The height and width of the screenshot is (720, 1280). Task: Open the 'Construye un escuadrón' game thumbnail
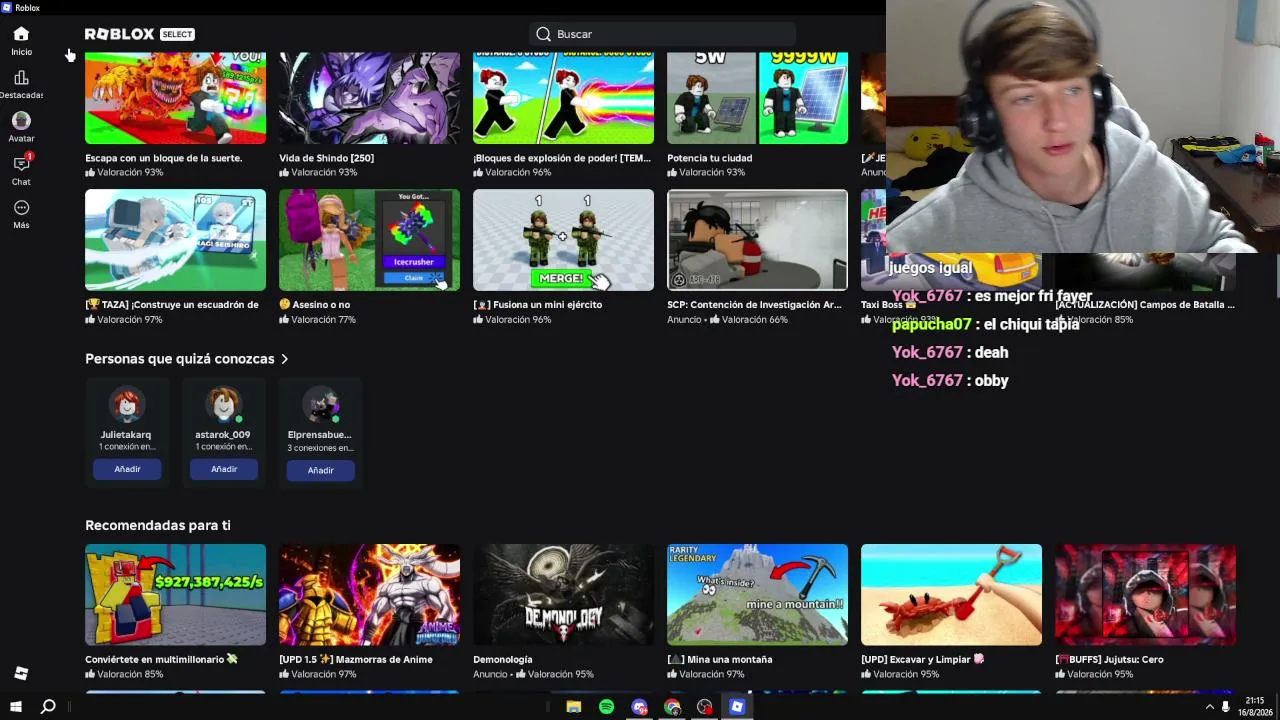pyautogui.click(x=175, y=240)
